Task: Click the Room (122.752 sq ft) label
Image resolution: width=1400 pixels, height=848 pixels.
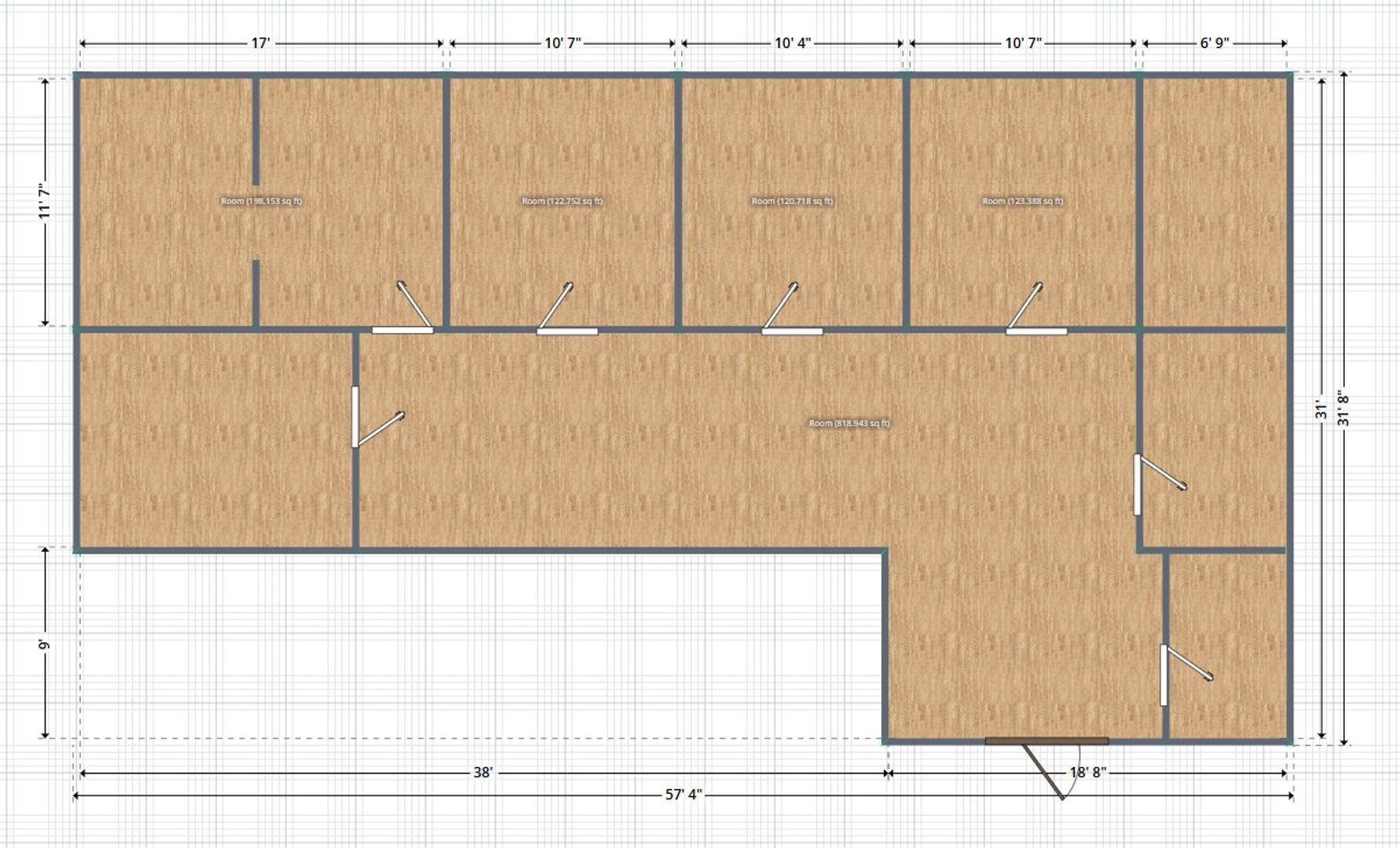Action: 562,201
